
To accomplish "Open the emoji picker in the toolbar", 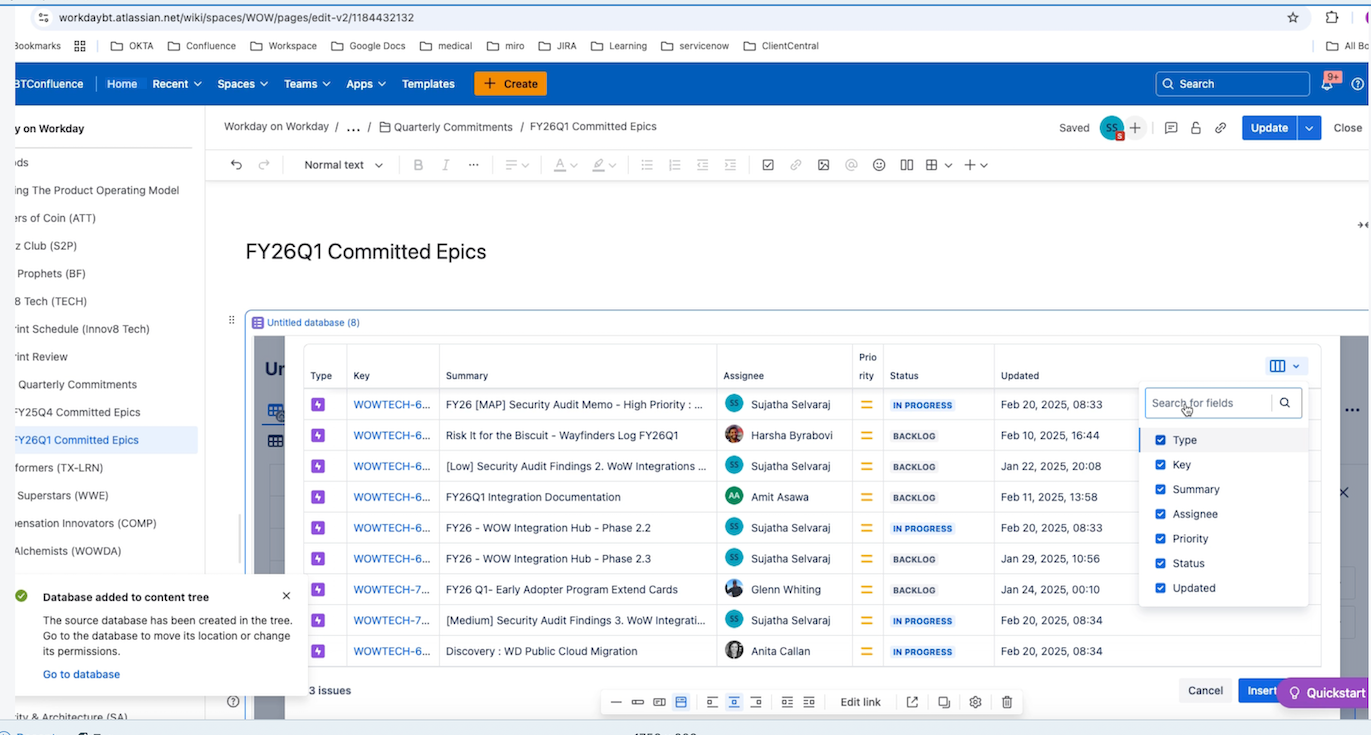I will [x=879, y=165].
